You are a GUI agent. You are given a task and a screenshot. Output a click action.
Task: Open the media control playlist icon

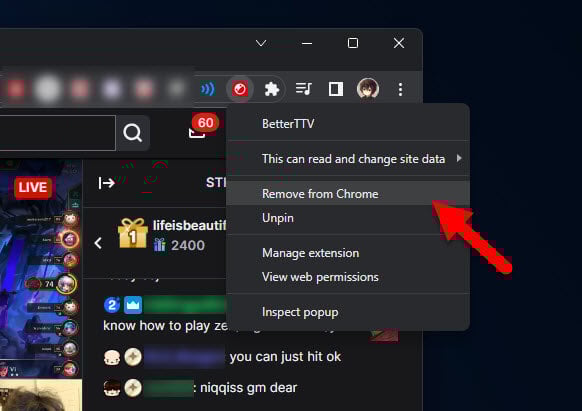click(304, 89)
